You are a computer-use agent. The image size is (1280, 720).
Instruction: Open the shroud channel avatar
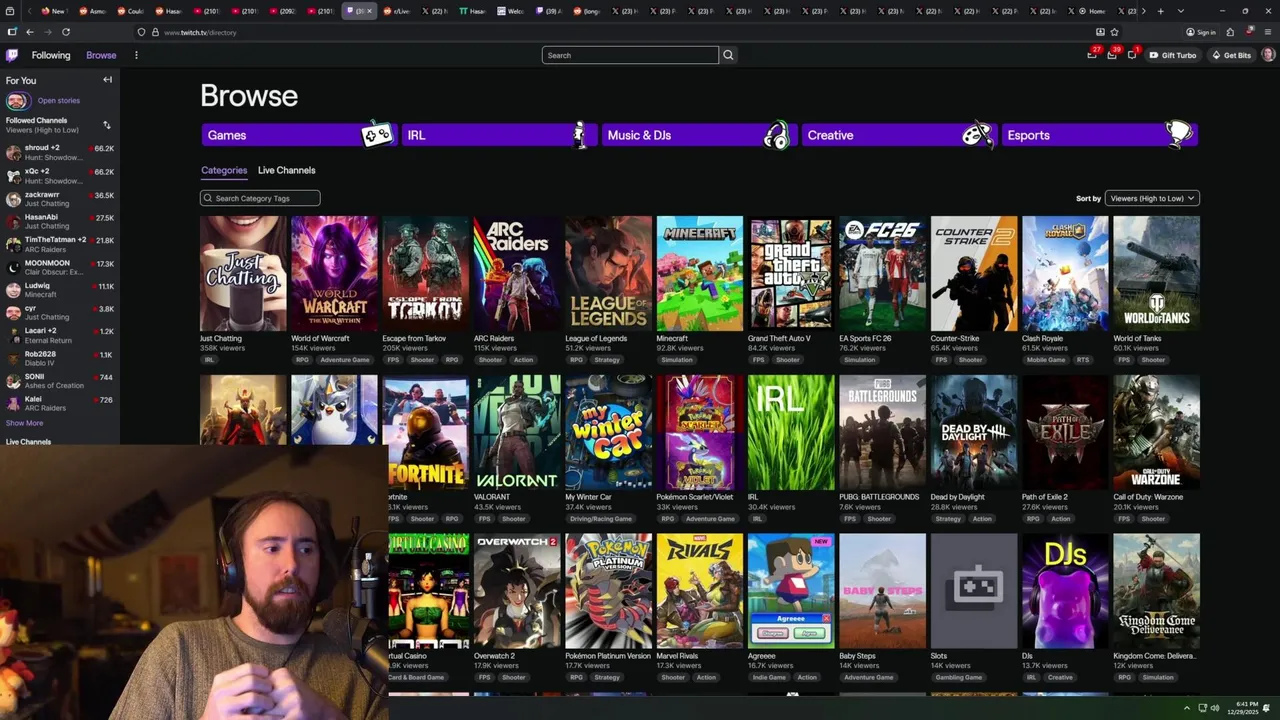pyautogui.click(x=13, y=153)
